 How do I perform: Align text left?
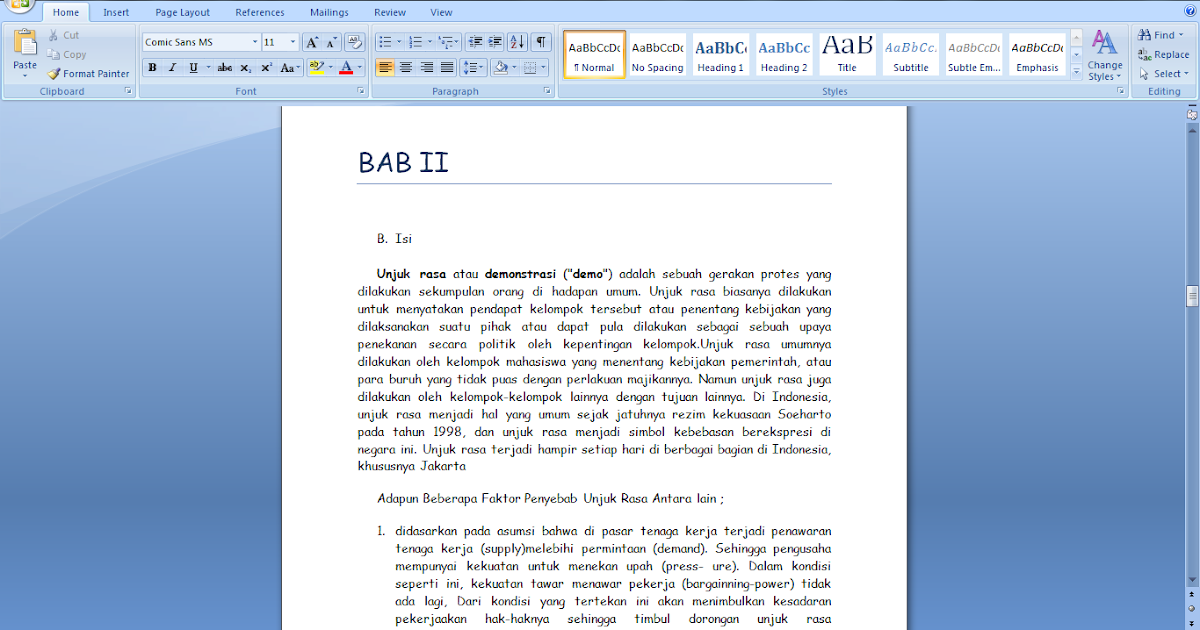[x=385, y=68]
